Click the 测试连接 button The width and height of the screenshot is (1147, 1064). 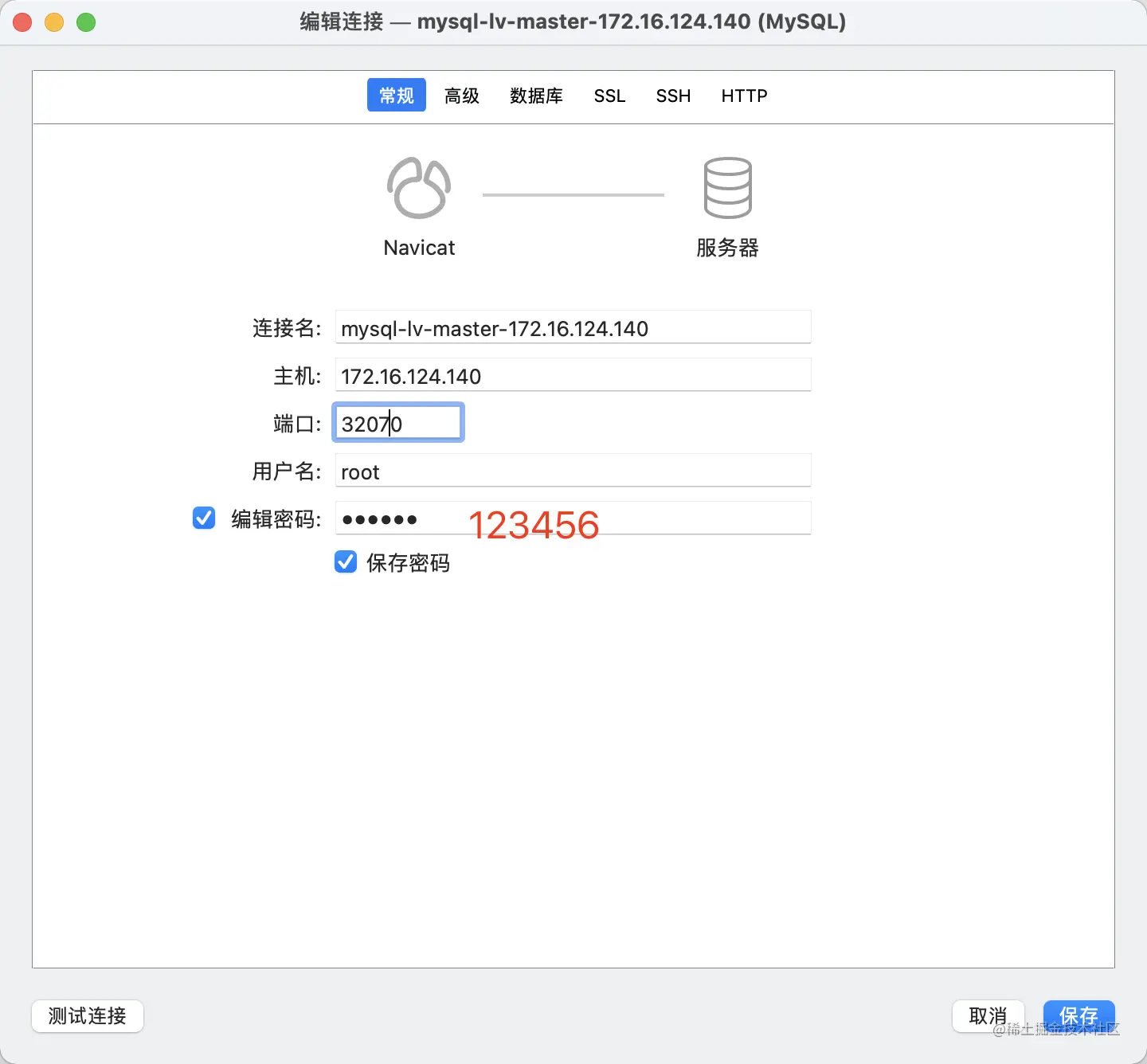click(88, 1016)
